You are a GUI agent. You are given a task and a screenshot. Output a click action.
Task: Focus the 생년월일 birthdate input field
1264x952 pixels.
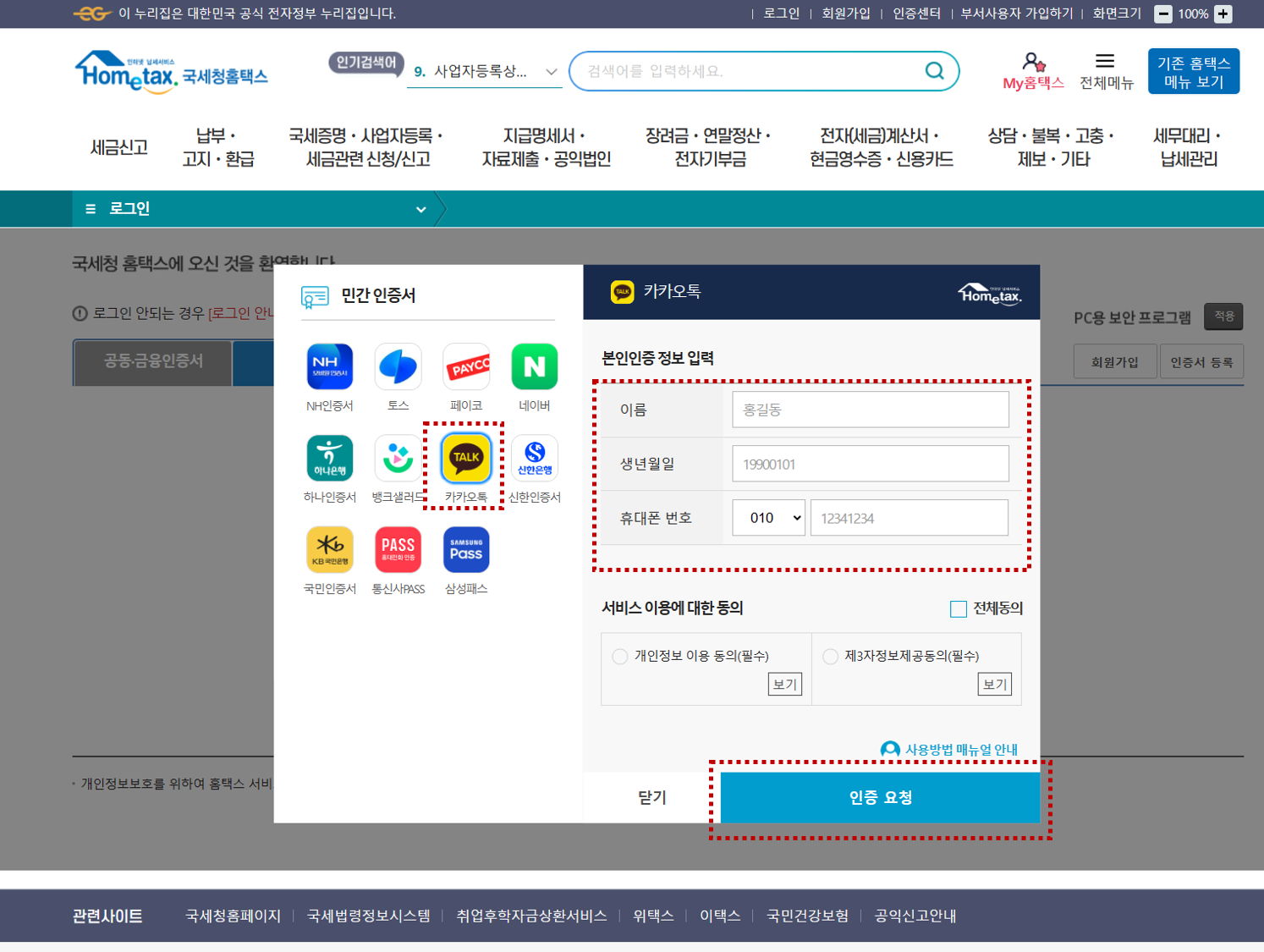point(871,464)
